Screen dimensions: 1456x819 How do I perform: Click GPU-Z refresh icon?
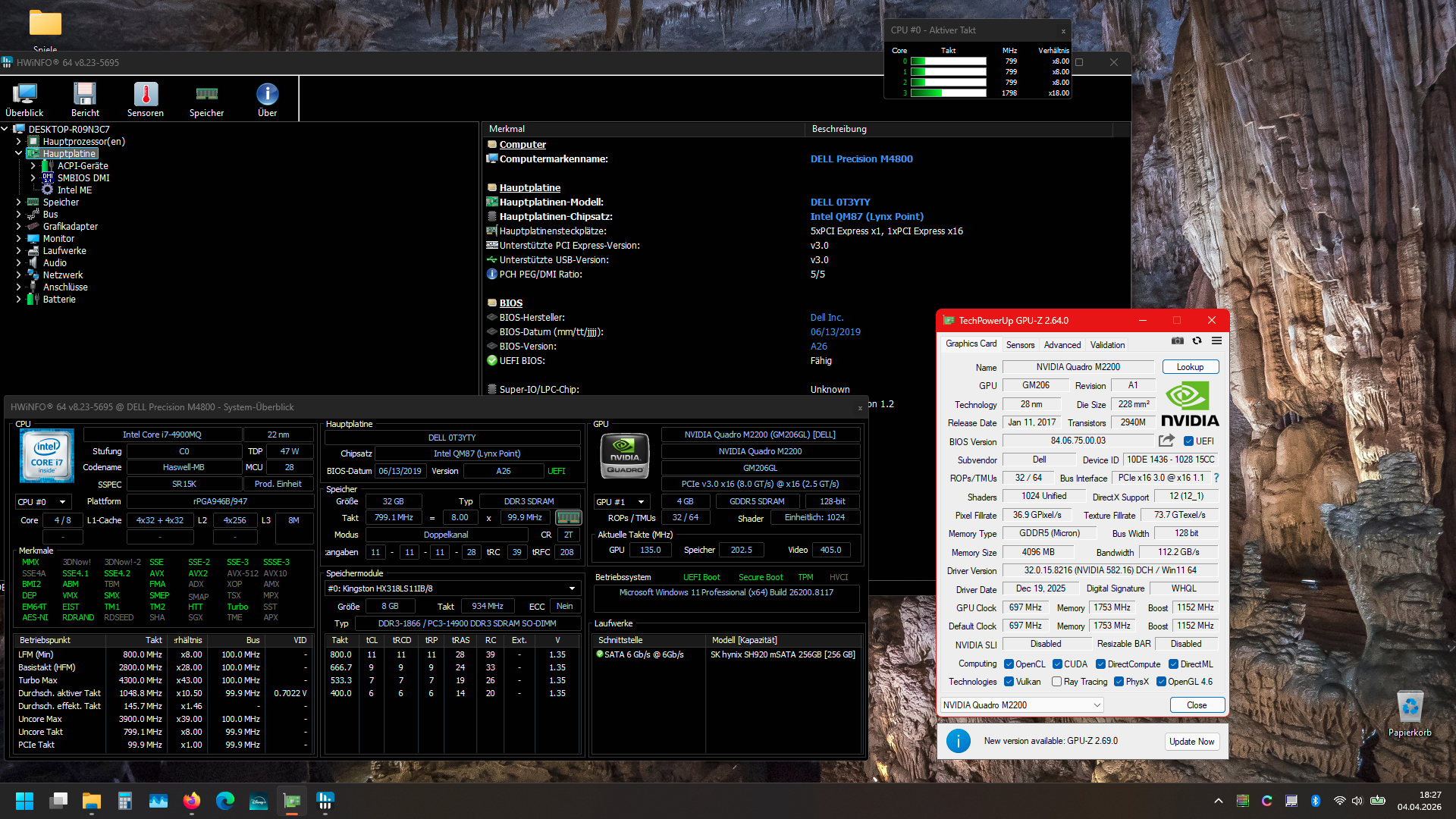tap(1197, 341)
